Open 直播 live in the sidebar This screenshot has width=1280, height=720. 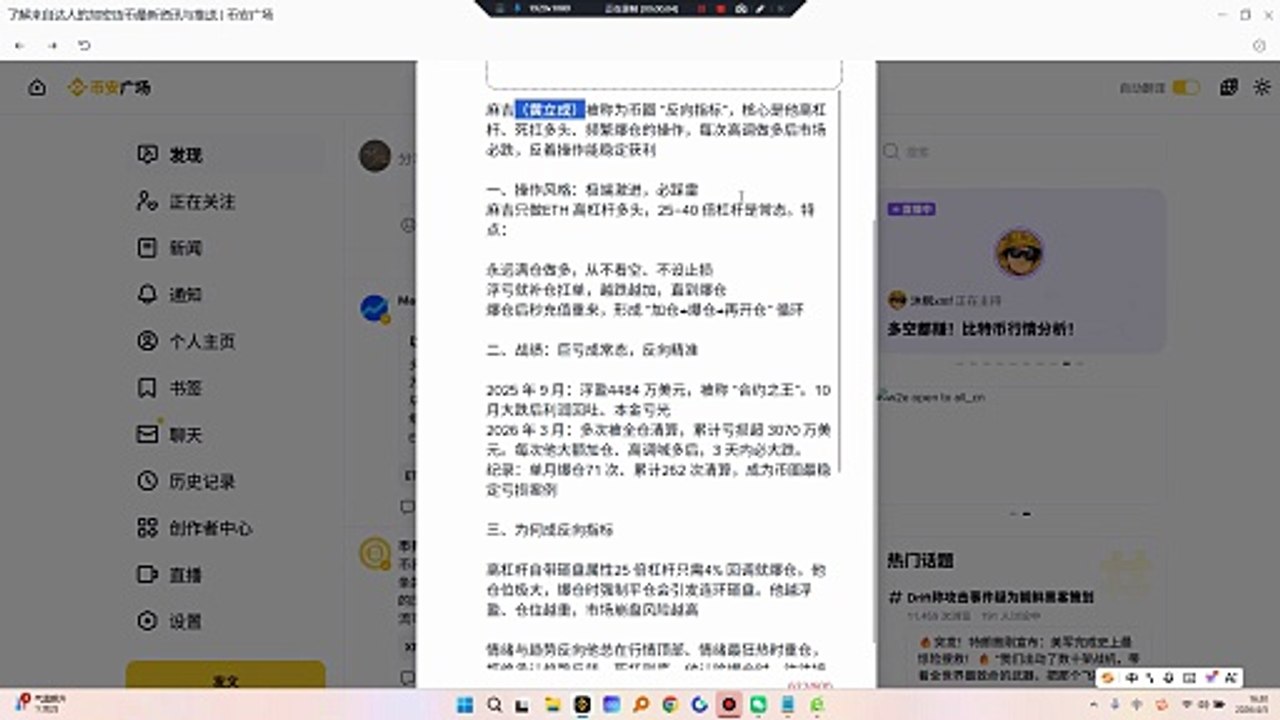pos(225,575)
